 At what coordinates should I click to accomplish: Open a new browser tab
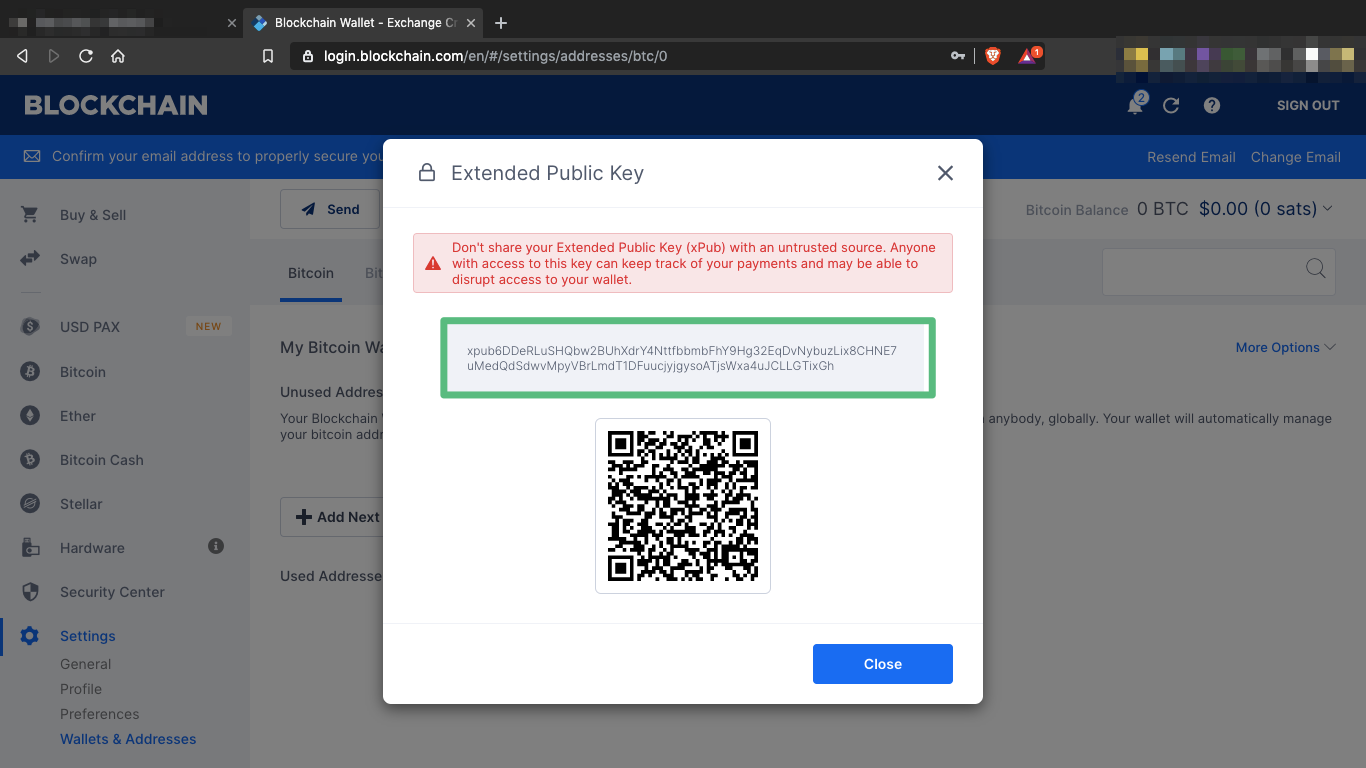coord(501,22)
